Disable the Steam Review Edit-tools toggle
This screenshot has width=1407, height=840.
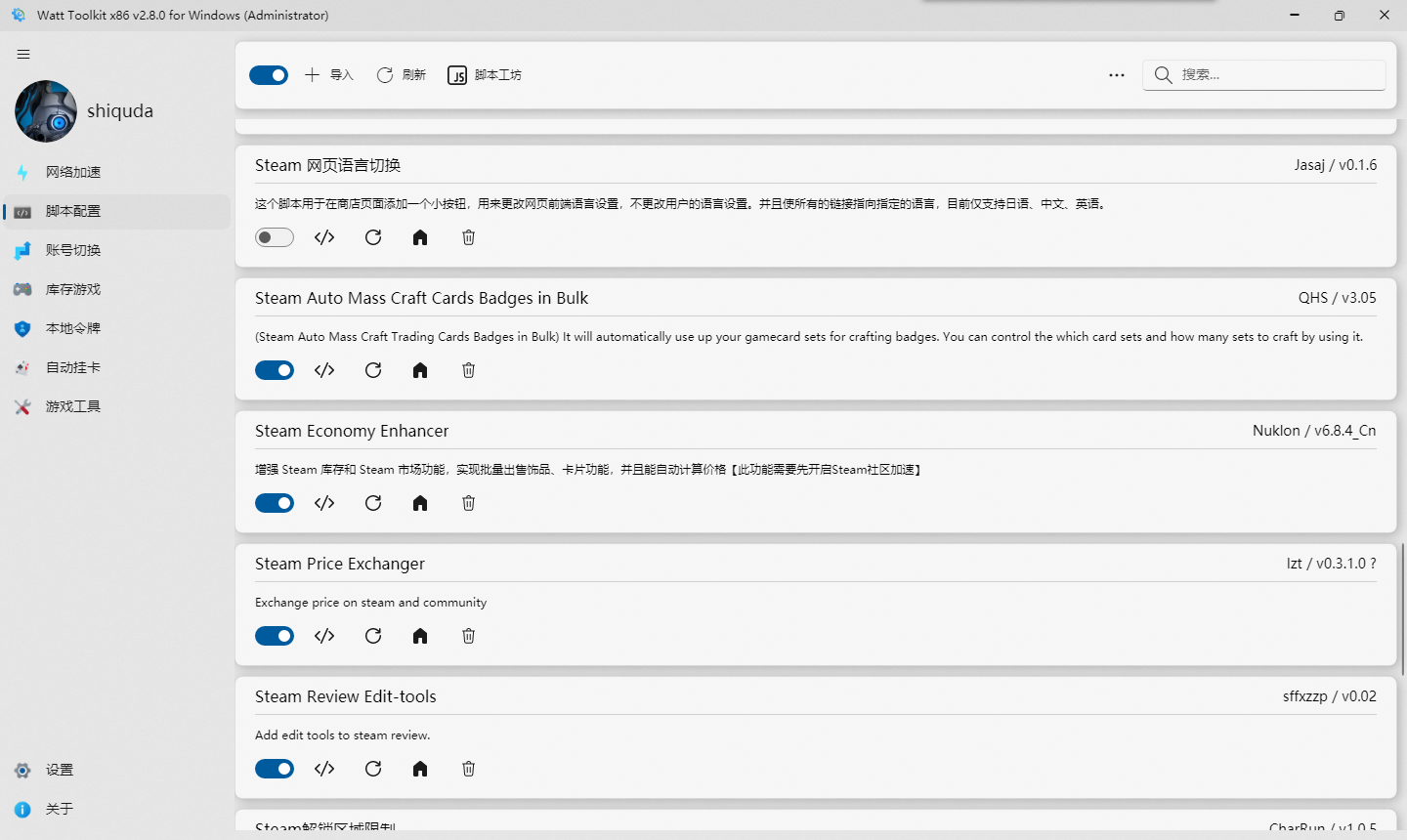click(x=275, y=769)
